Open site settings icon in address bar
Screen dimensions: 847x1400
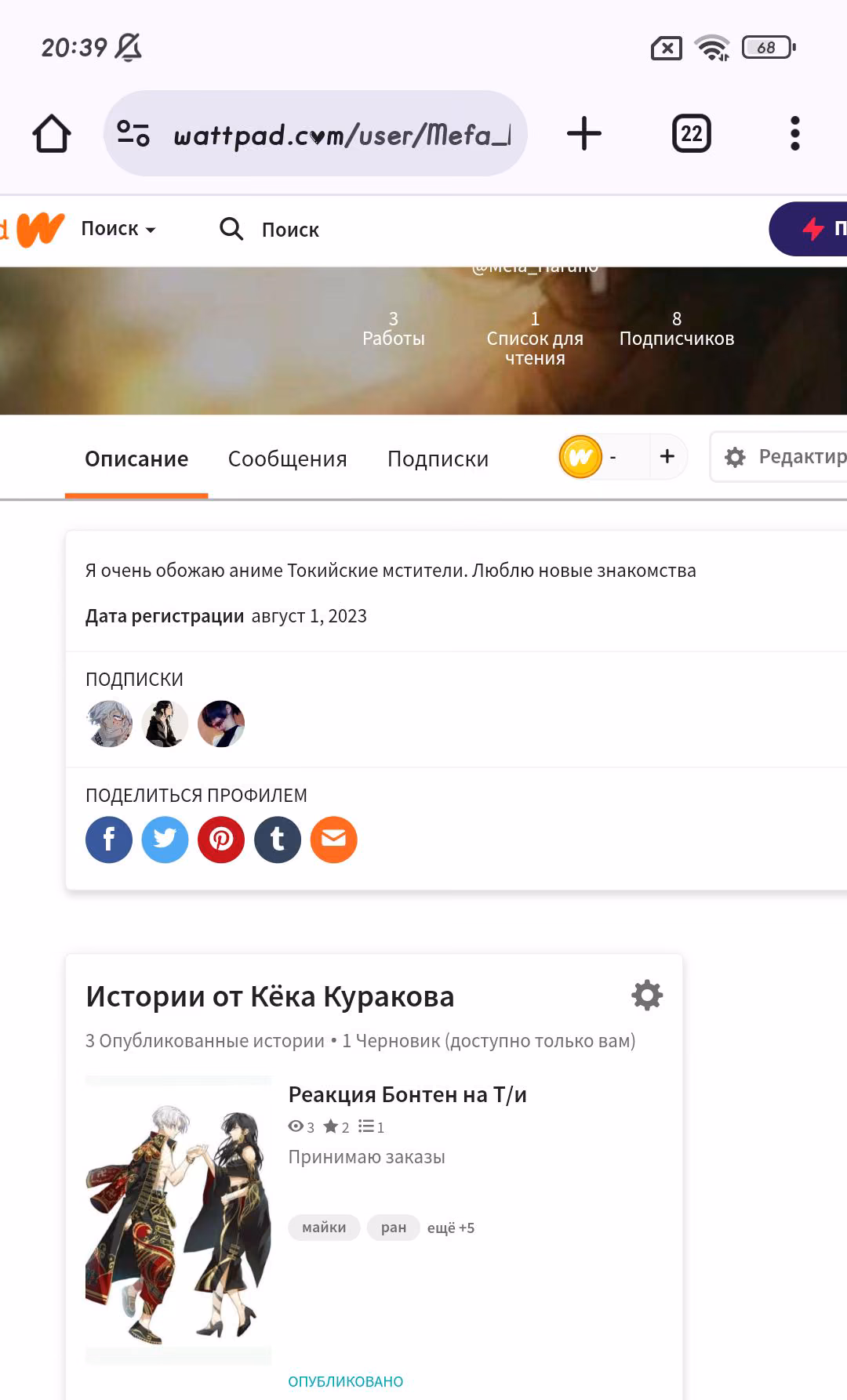[133, 133]
